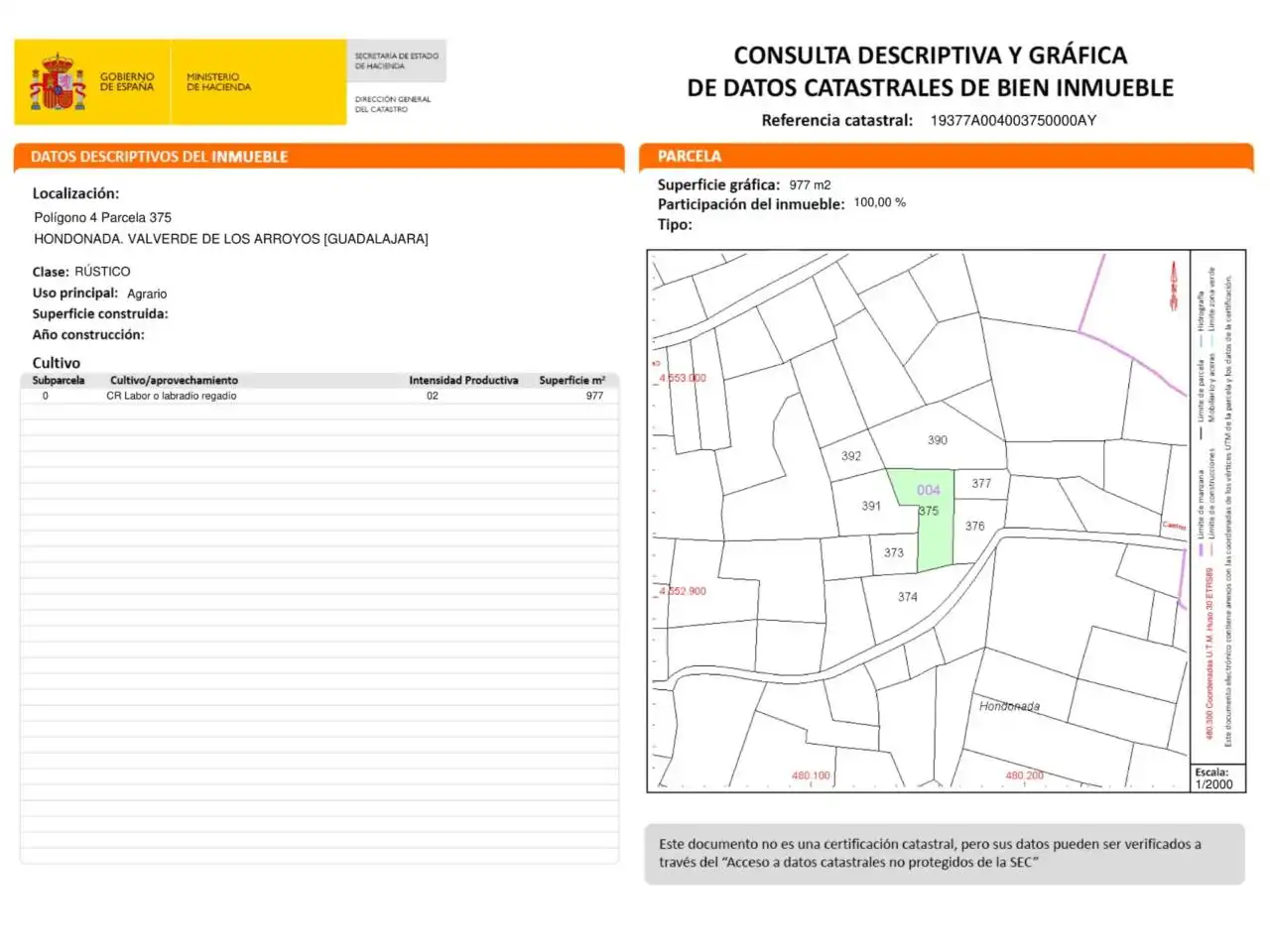The width and height of the screenshot is (1270, 952).
Task: Click the 'Hondonada' place name on map
Action: point(1010,706)
